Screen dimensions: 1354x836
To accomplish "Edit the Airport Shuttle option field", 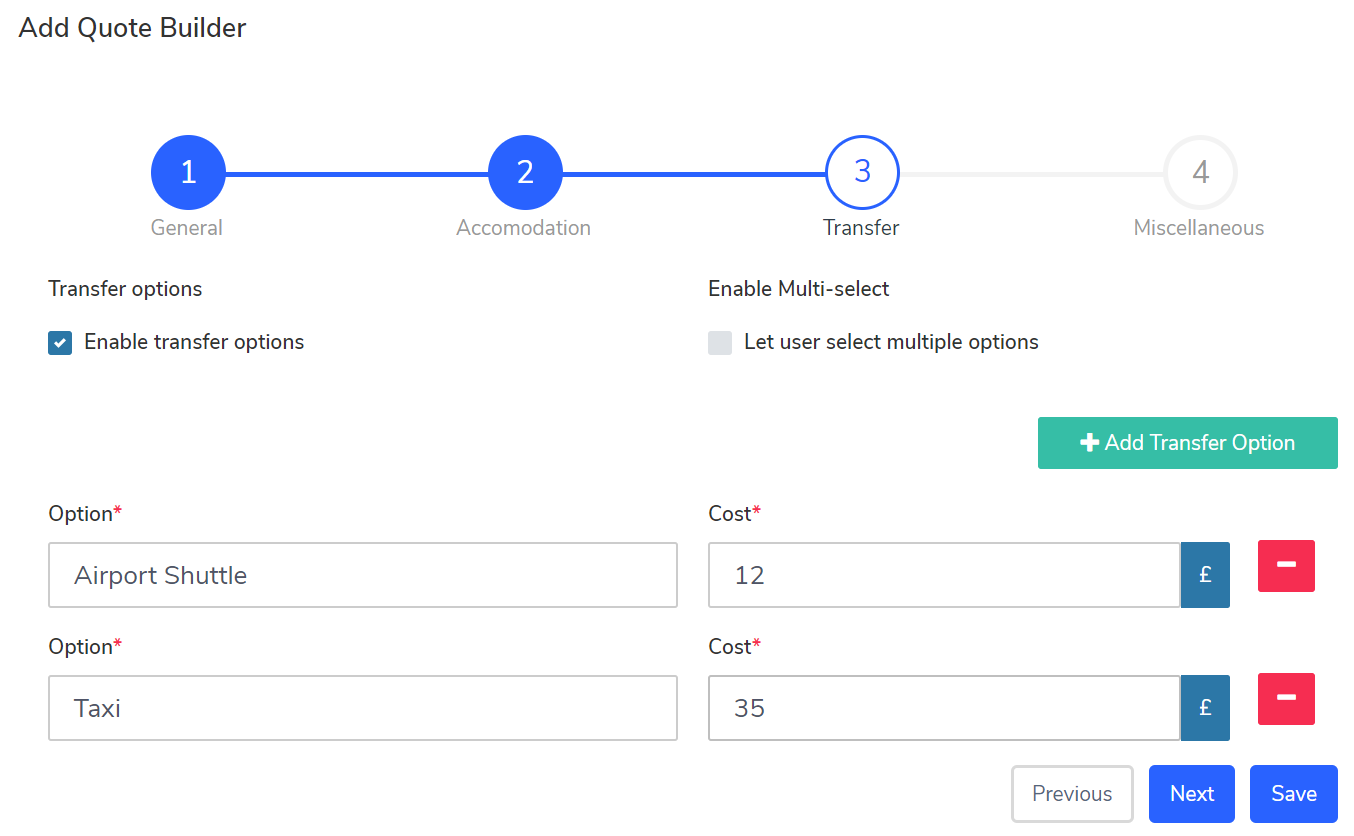I will click(x=362, y=575).
